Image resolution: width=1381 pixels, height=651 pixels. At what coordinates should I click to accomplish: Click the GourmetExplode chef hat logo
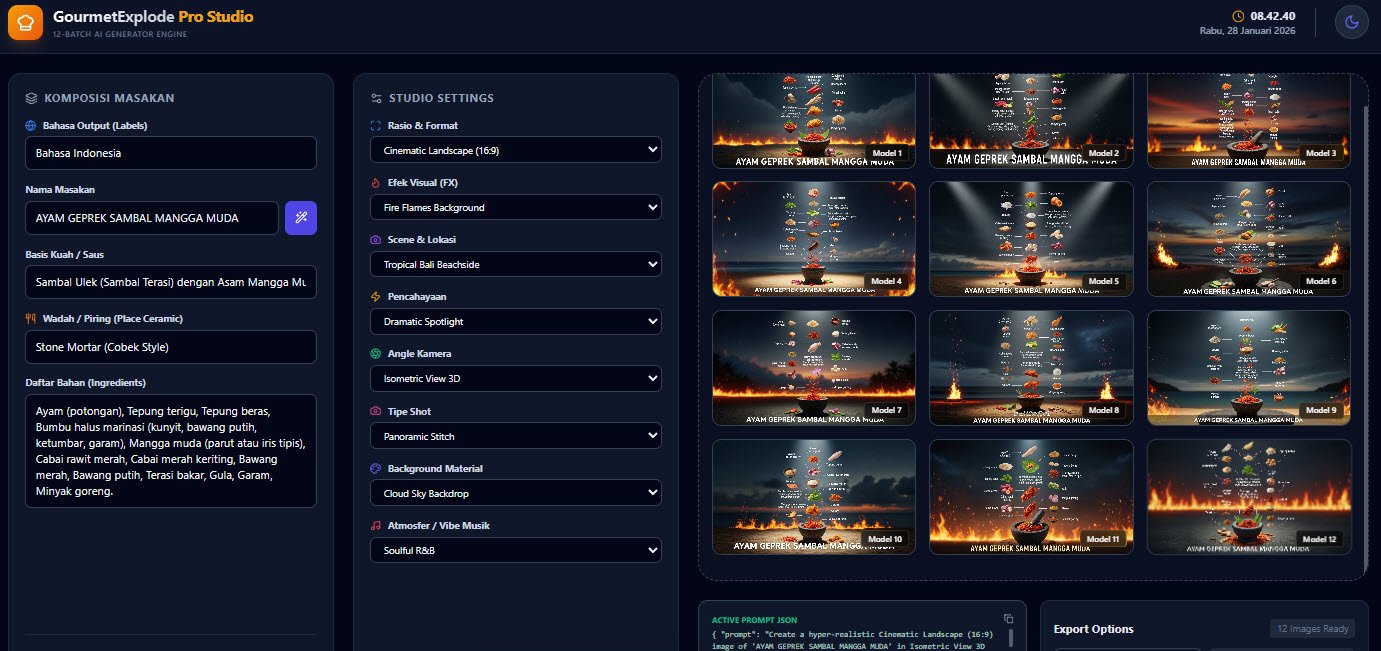click(x=25, y=22)
